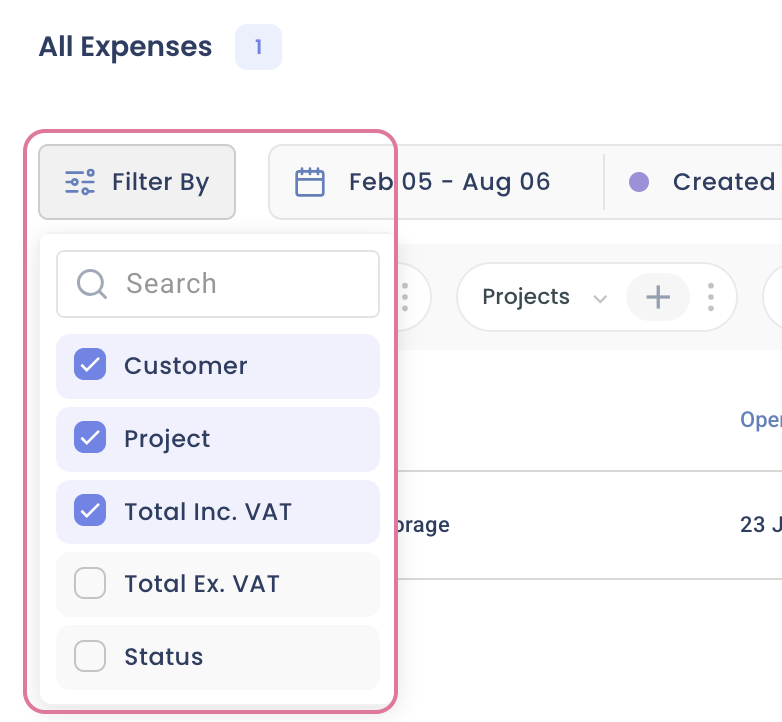Expand the Projects dropdown chevron
The image size is (782, 722).
click(x=600, y=298)
